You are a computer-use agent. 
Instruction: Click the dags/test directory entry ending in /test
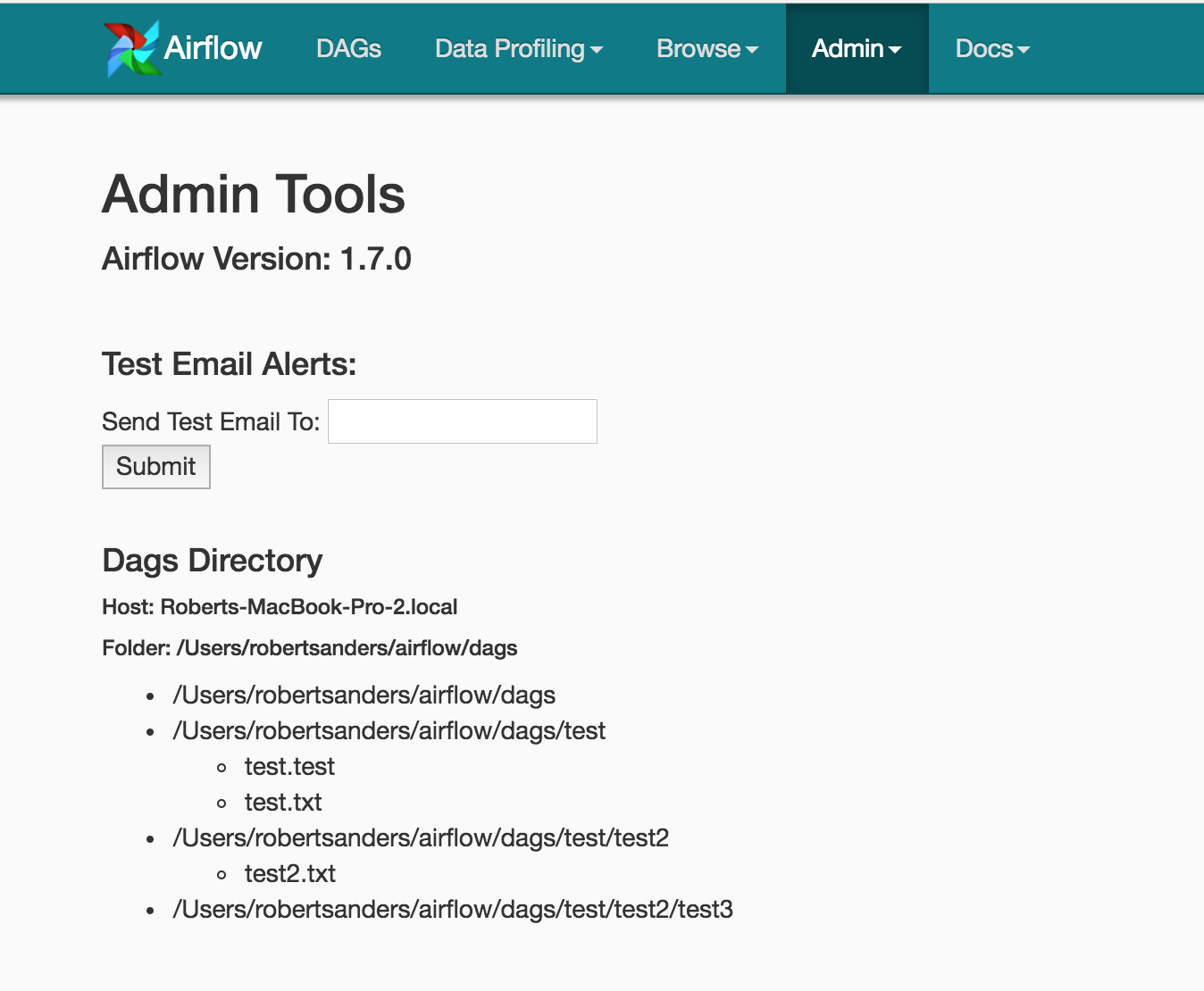click(x=389, y=730)
